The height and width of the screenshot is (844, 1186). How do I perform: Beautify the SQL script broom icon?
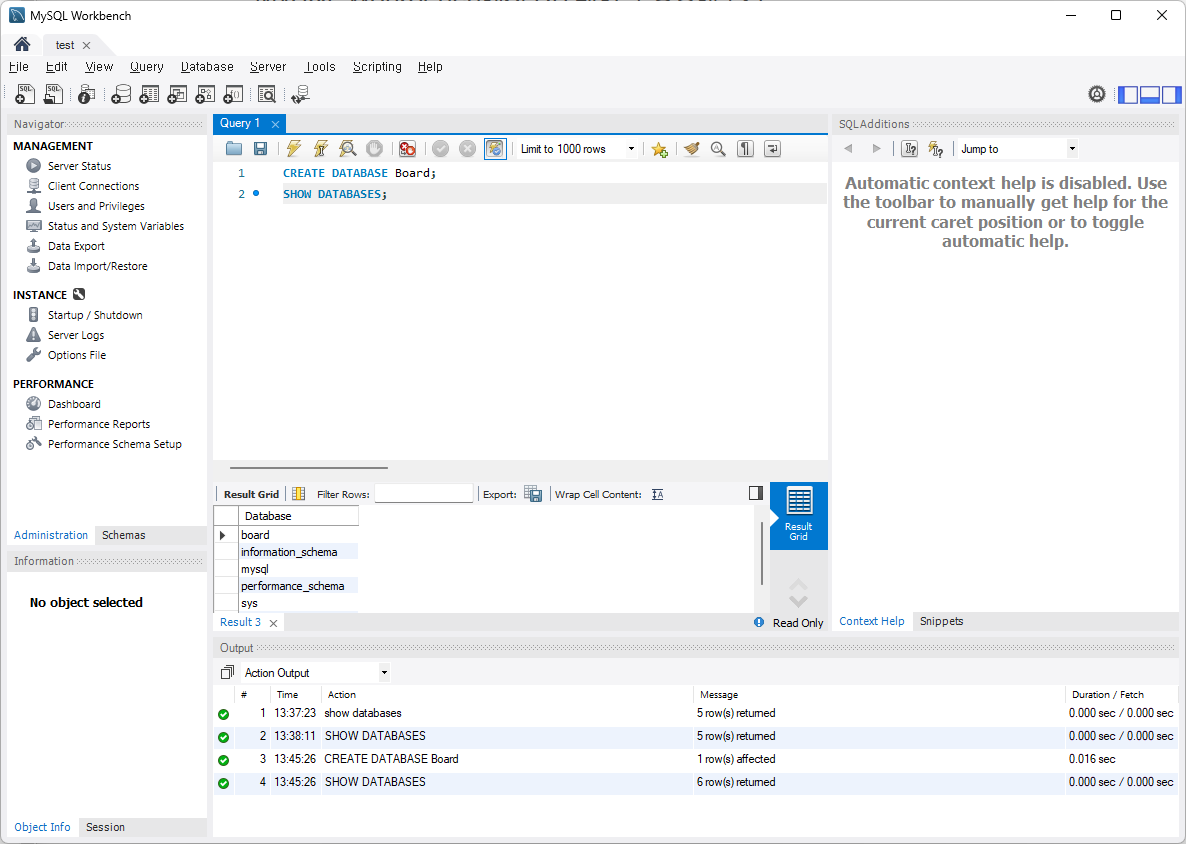[x=691, y=149]
